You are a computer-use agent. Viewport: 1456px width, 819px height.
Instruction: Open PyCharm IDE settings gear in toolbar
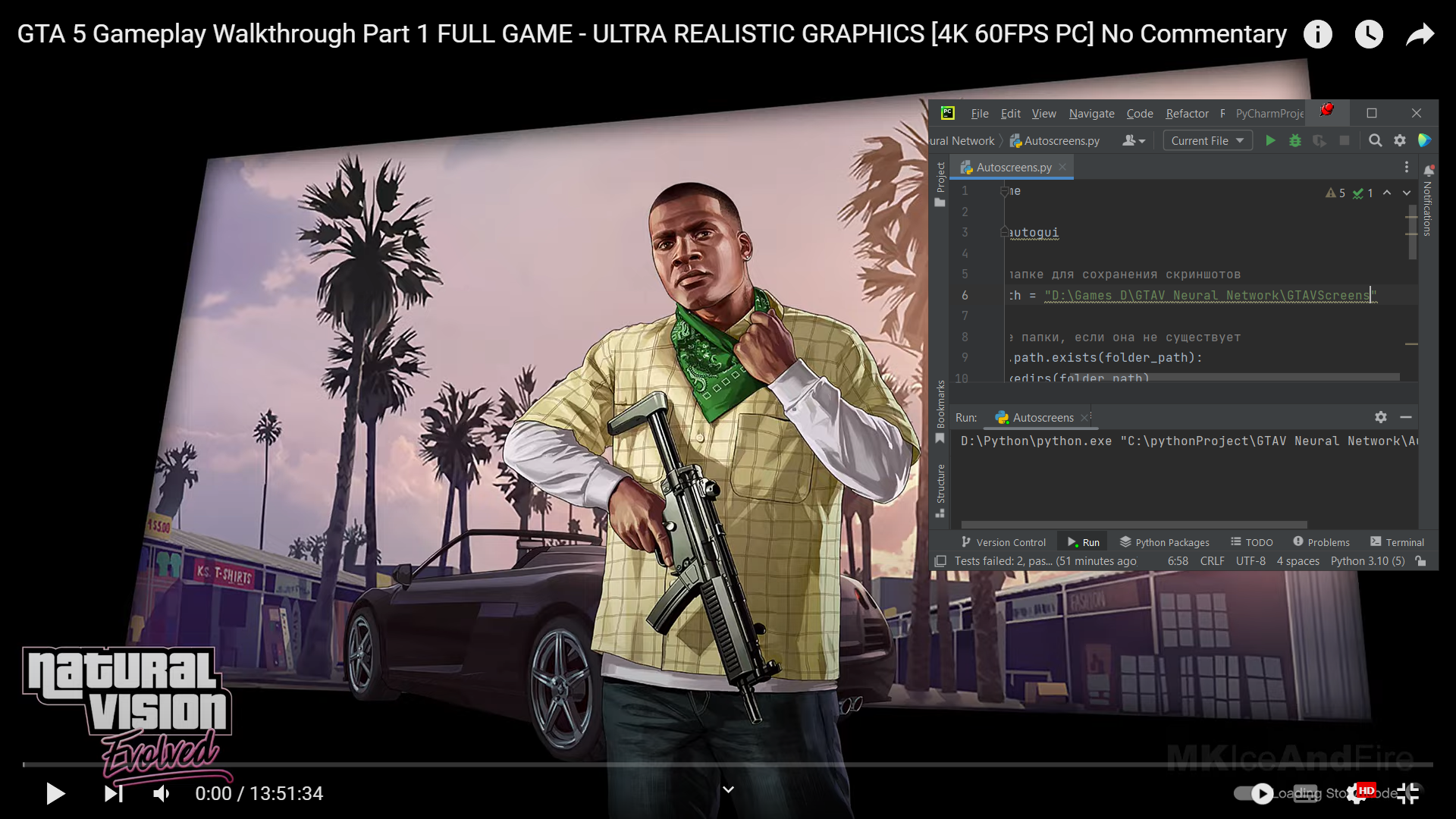[x=1400, y=140]
